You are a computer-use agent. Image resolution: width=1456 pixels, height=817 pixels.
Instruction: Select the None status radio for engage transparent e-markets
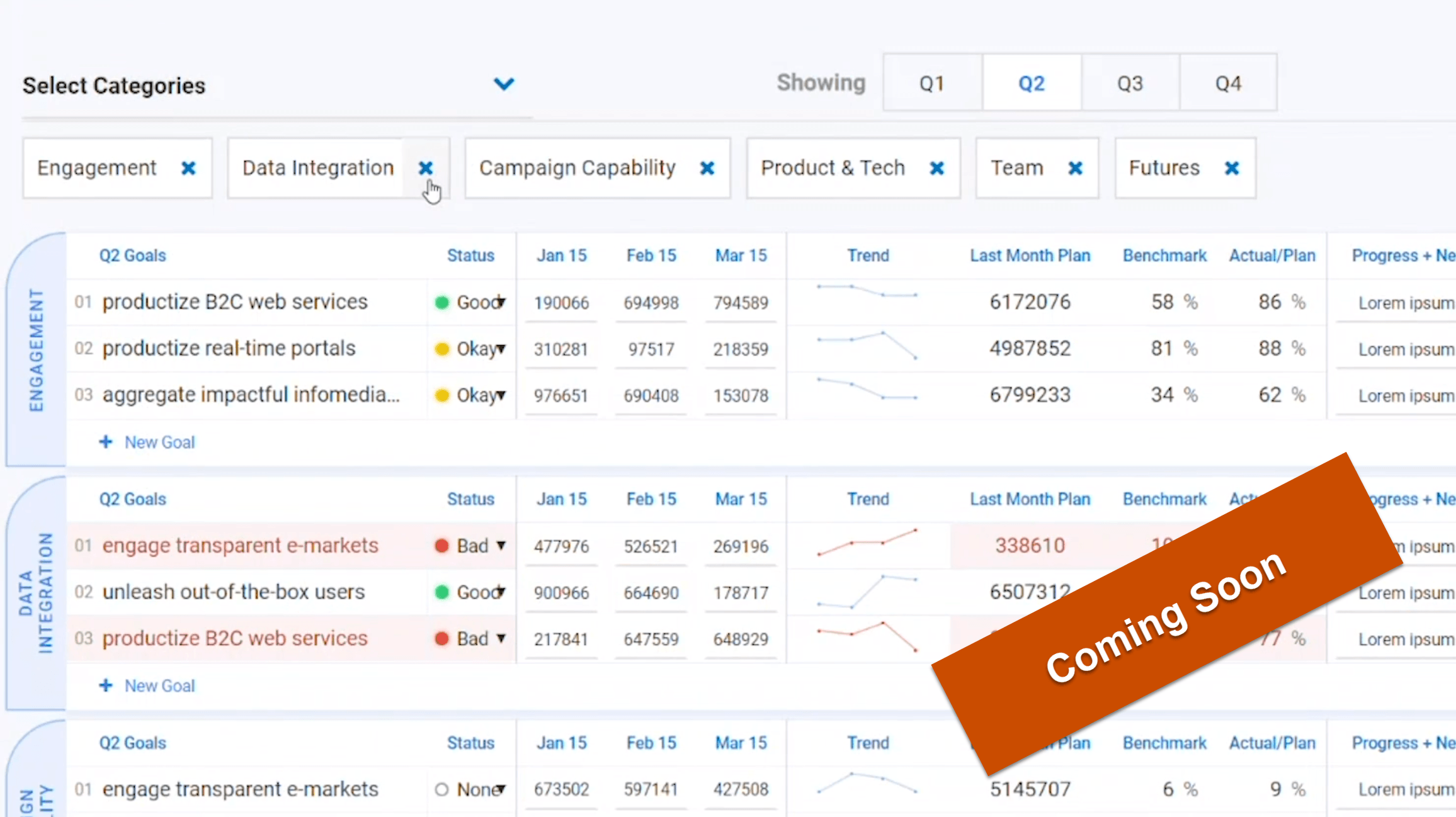pyautogui.click(x=441, y=789)
